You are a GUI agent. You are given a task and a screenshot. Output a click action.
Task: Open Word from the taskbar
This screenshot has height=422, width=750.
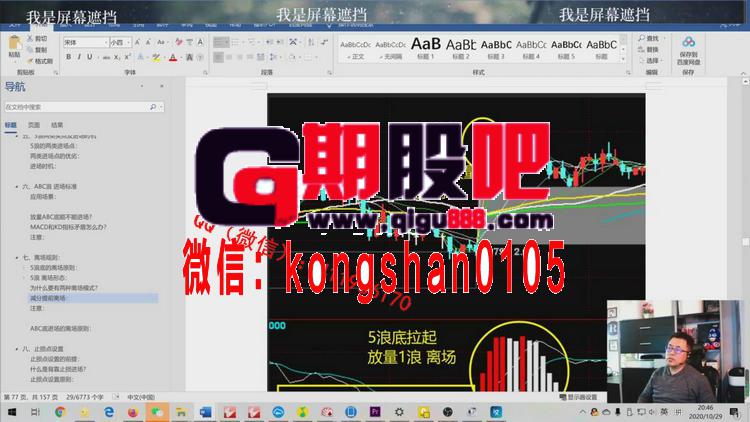point(206,412)
